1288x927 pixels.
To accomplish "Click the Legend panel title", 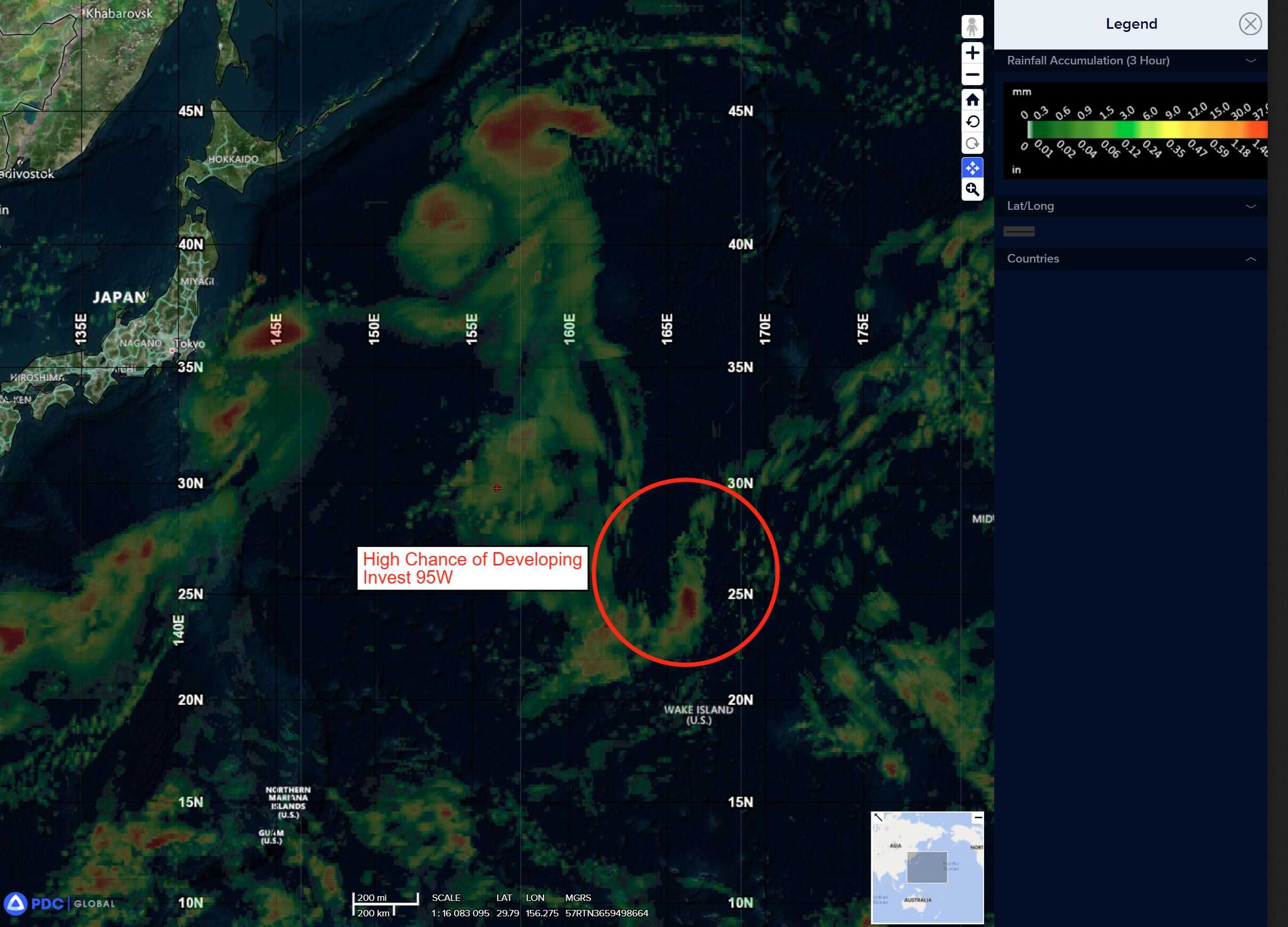I will (x=1130, y=24).
